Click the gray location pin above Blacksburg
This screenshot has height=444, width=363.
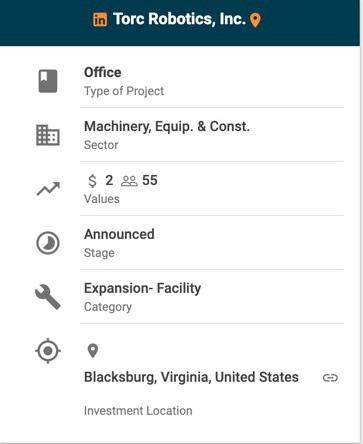coord(93,351)
